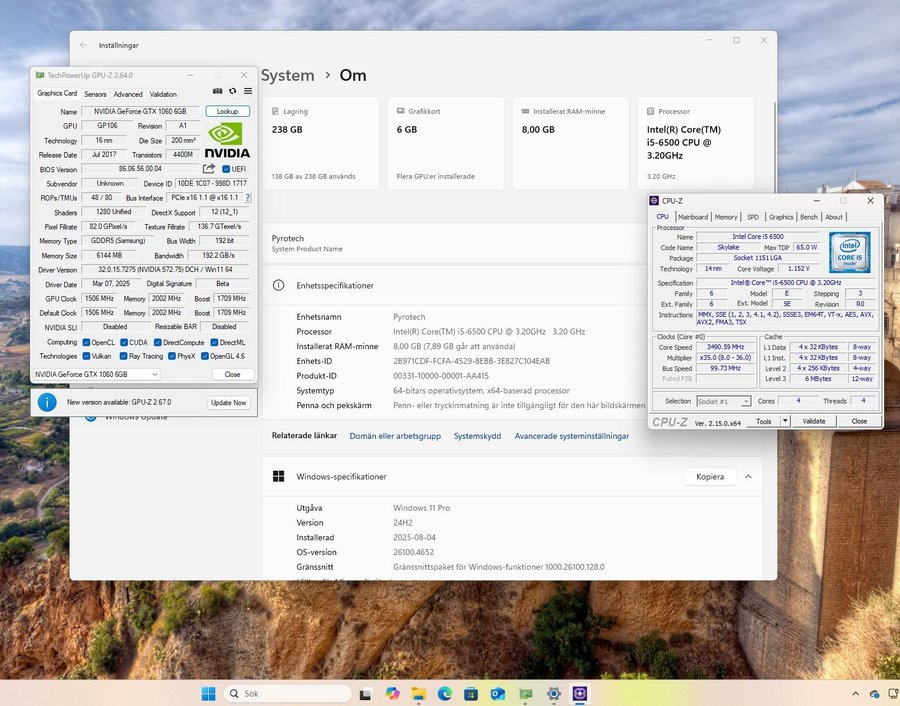Screen dimensions: 900x706
Task: Open Task View from the taskbar
Action: tap(365, 694)
